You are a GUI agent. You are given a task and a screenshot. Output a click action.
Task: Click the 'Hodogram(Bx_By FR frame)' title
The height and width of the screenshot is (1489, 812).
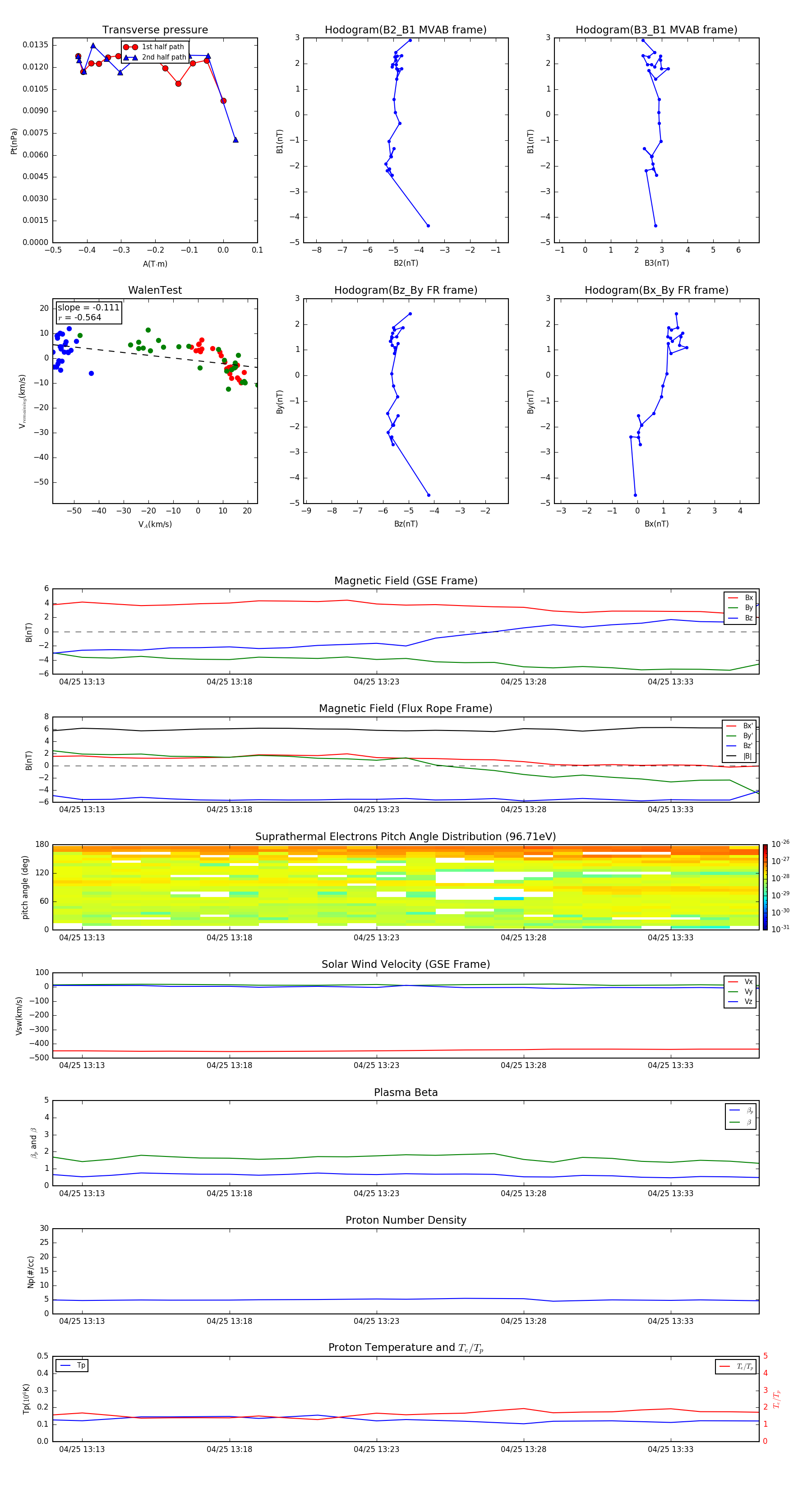[x=656, y=290]
